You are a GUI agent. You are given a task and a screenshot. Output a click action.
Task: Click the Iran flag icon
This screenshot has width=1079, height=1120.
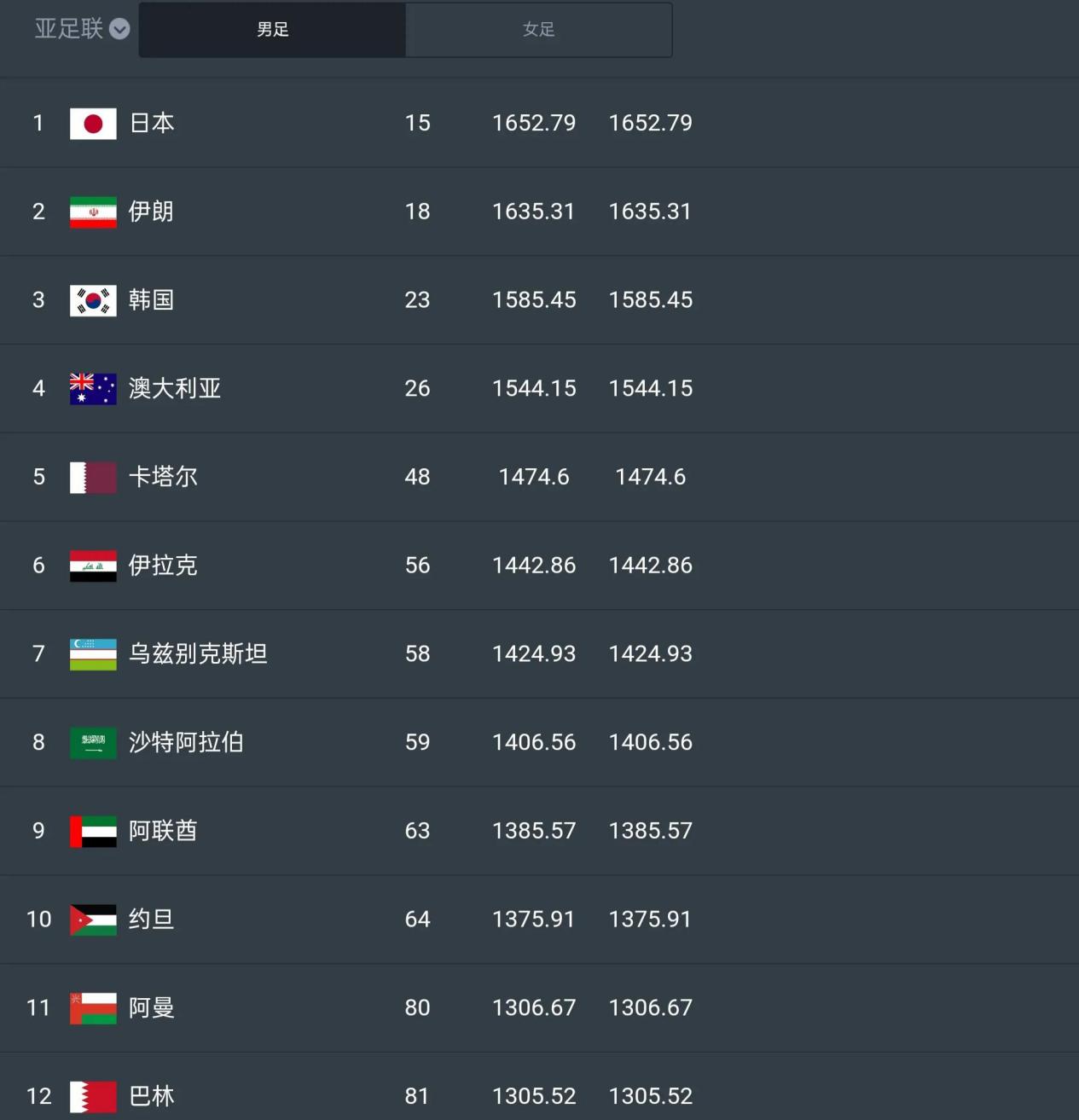tap(93, 212)
